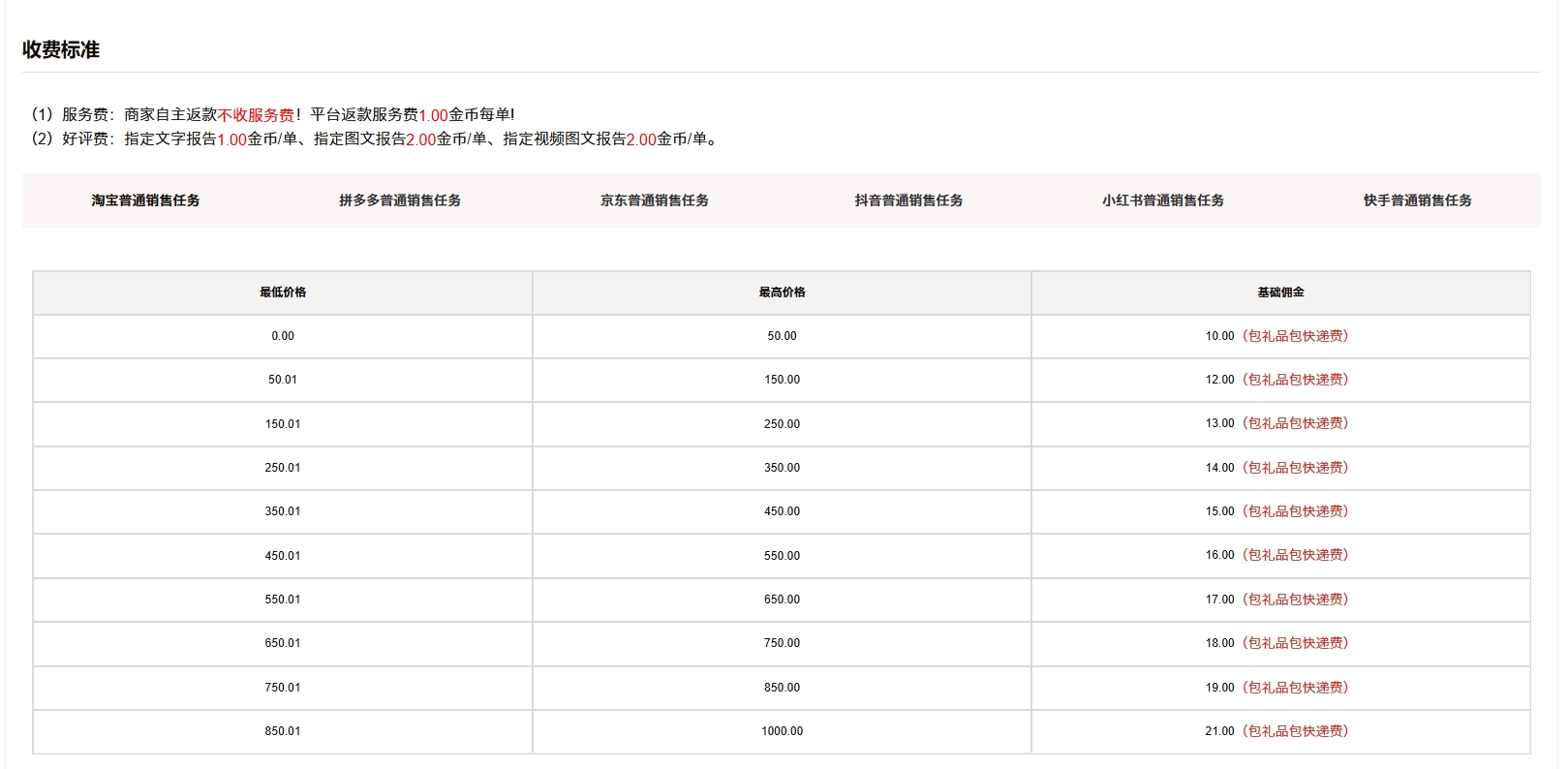This screenshot has height=769, width=1568.
Task: Click the 好评费 description line
Action: [x=376, y=139]
